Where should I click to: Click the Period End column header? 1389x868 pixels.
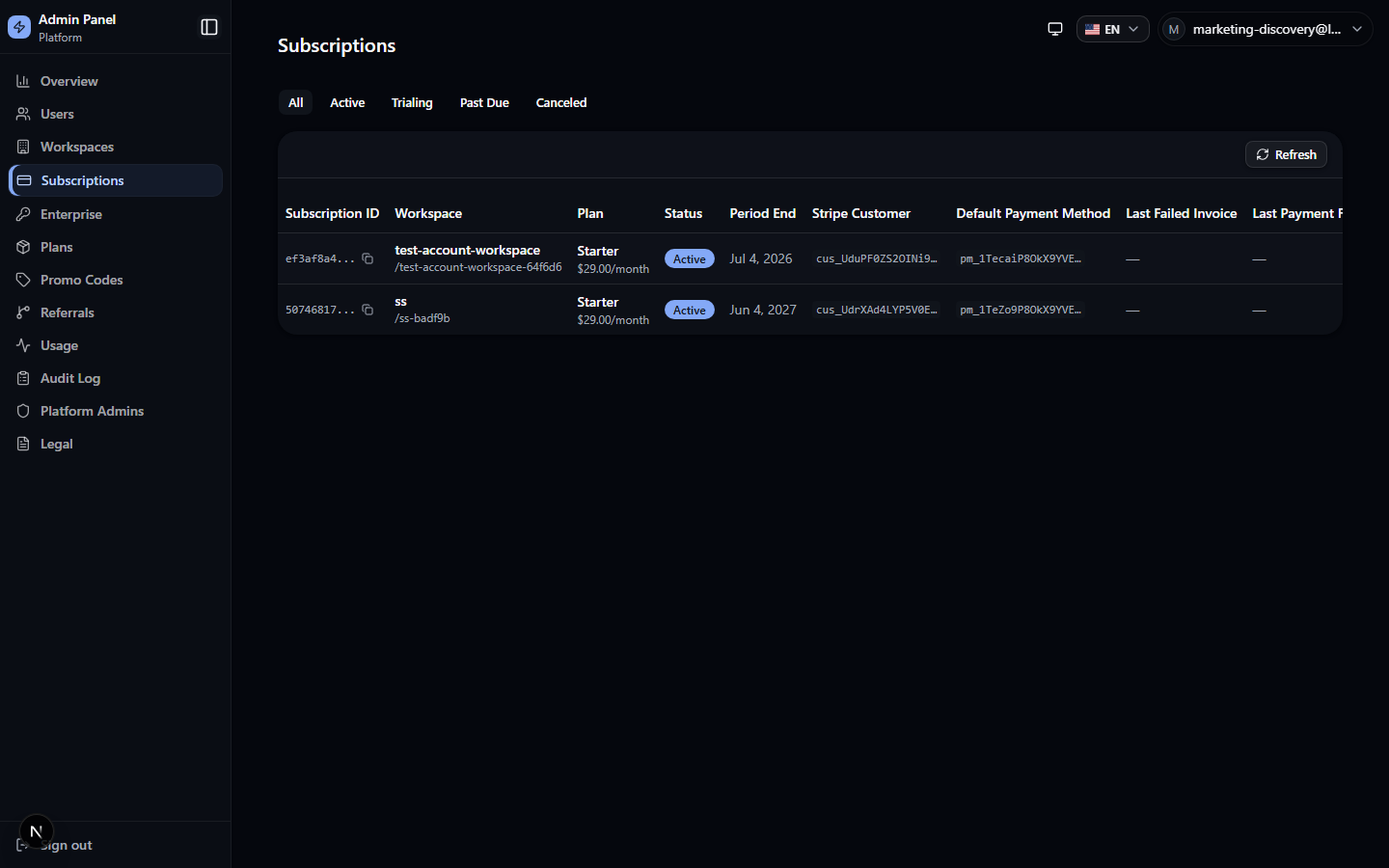pyautogui.click(x=763, y=213)
